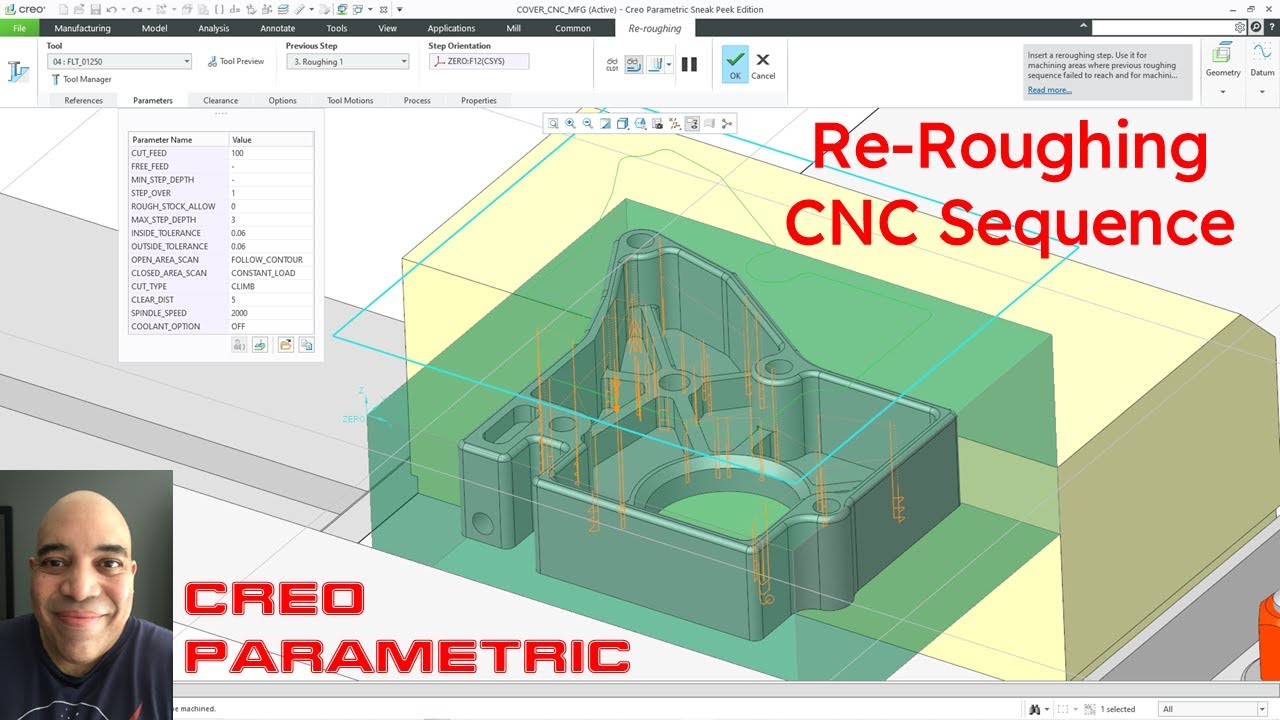Click the open parameters folder icon
1280x720 pixels.
pyautogui.click(x=285, y=344)
